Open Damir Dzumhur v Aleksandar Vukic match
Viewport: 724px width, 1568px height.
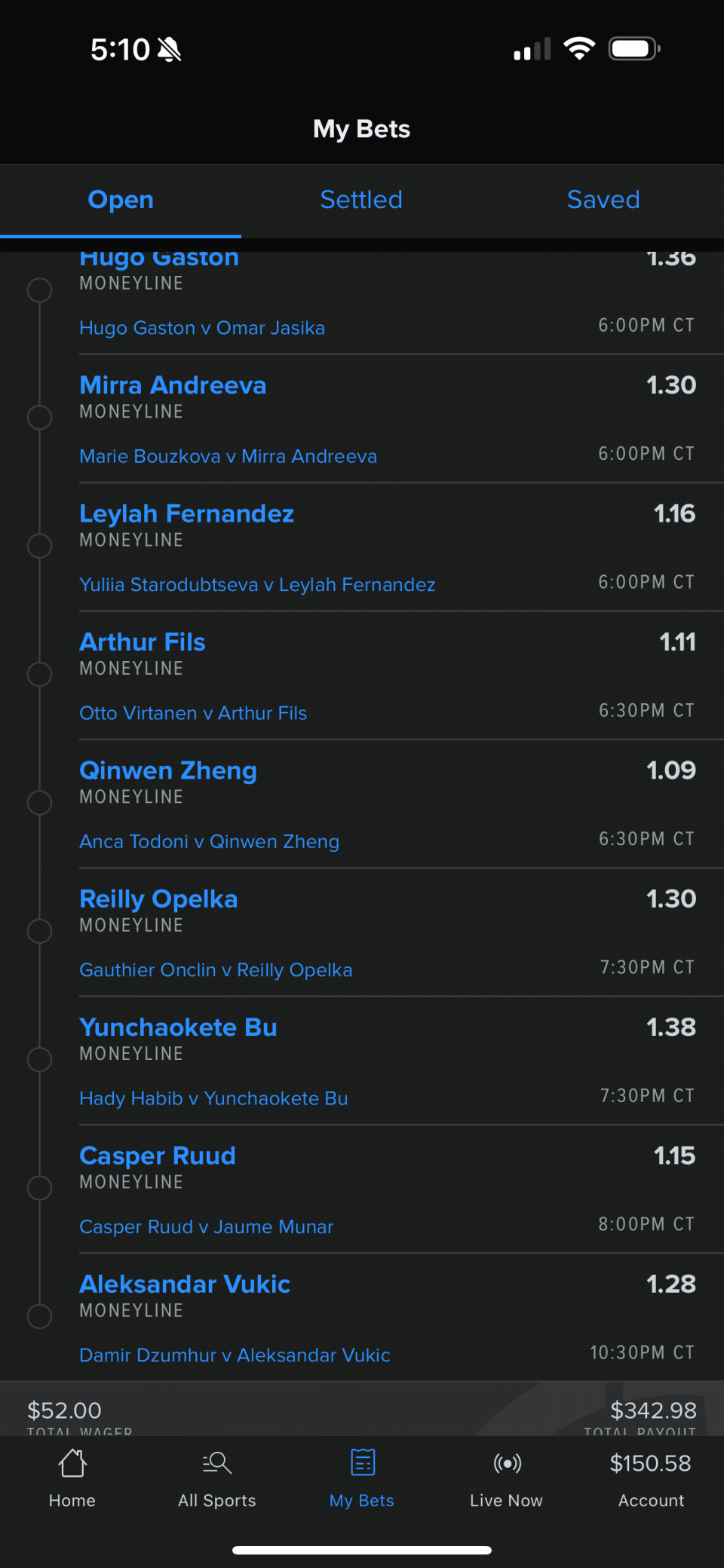235,1355
